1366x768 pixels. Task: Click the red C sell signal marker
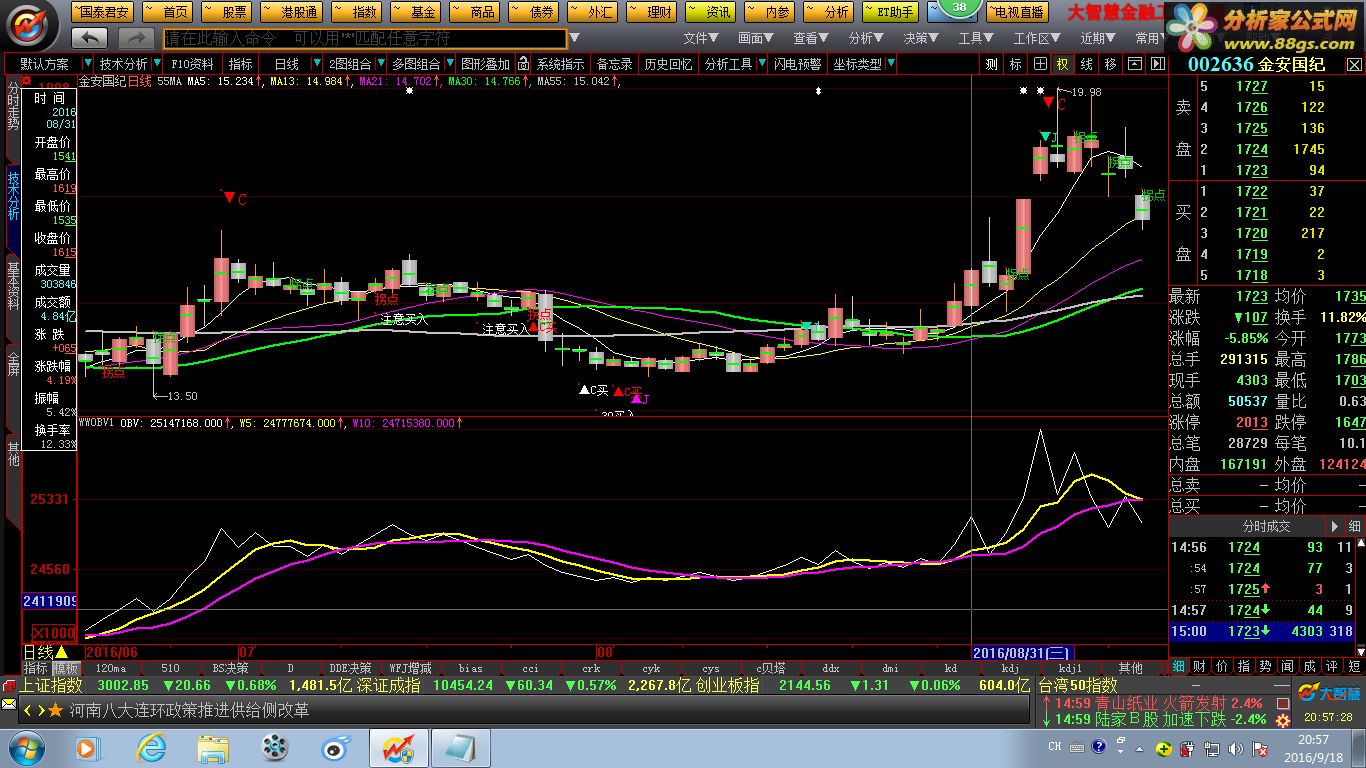(236, 199)
